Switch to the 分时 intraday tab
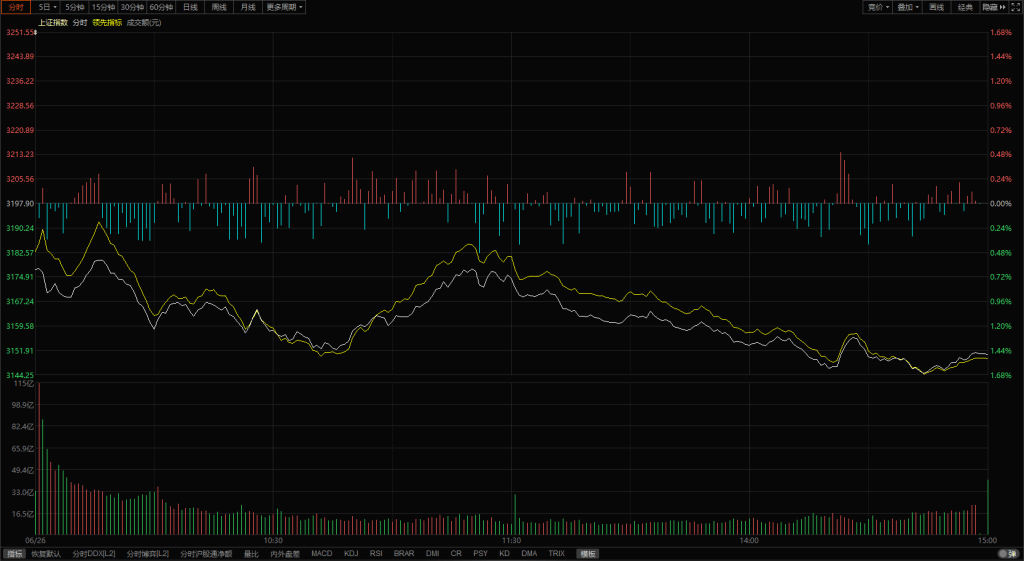The image size is (1024, 561). point(16,7)
